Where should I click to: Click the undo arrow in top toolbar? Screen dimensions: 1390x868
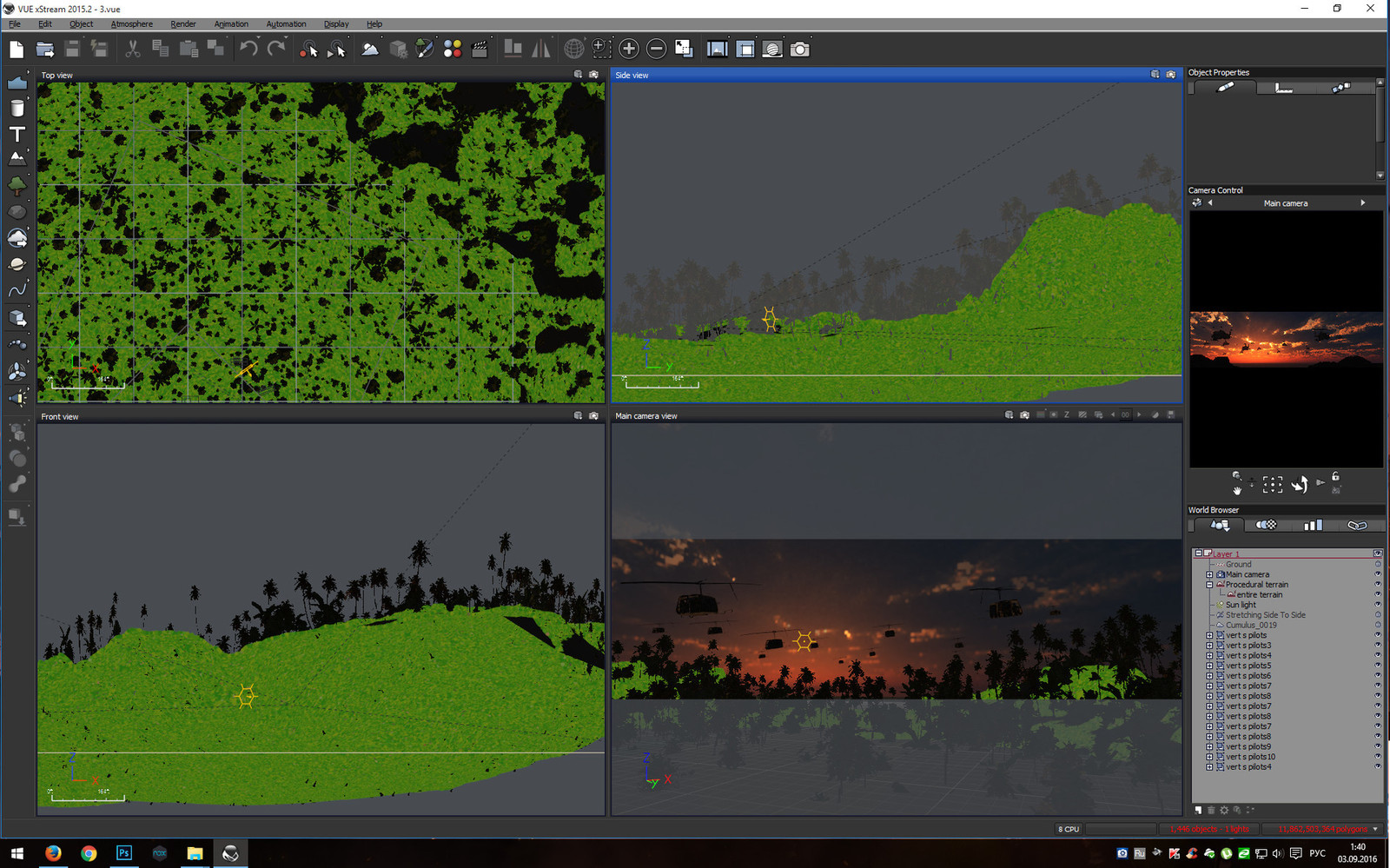(x=248, y=49)
